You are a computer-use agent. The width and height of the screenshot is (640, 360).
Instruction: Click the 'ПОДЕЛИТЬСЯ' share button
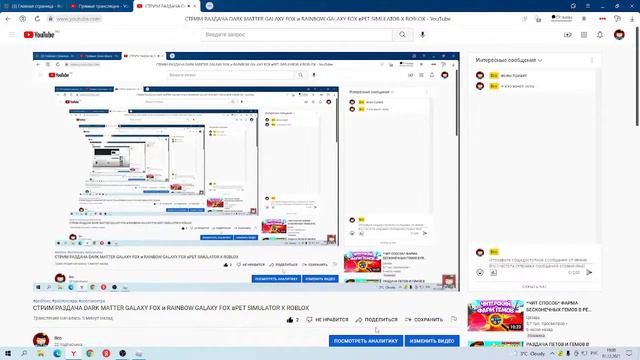(376, 320)
